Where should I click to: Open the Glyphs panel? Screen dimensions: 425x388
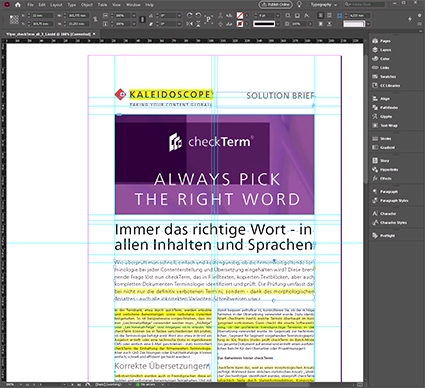[x=382, y=117]
